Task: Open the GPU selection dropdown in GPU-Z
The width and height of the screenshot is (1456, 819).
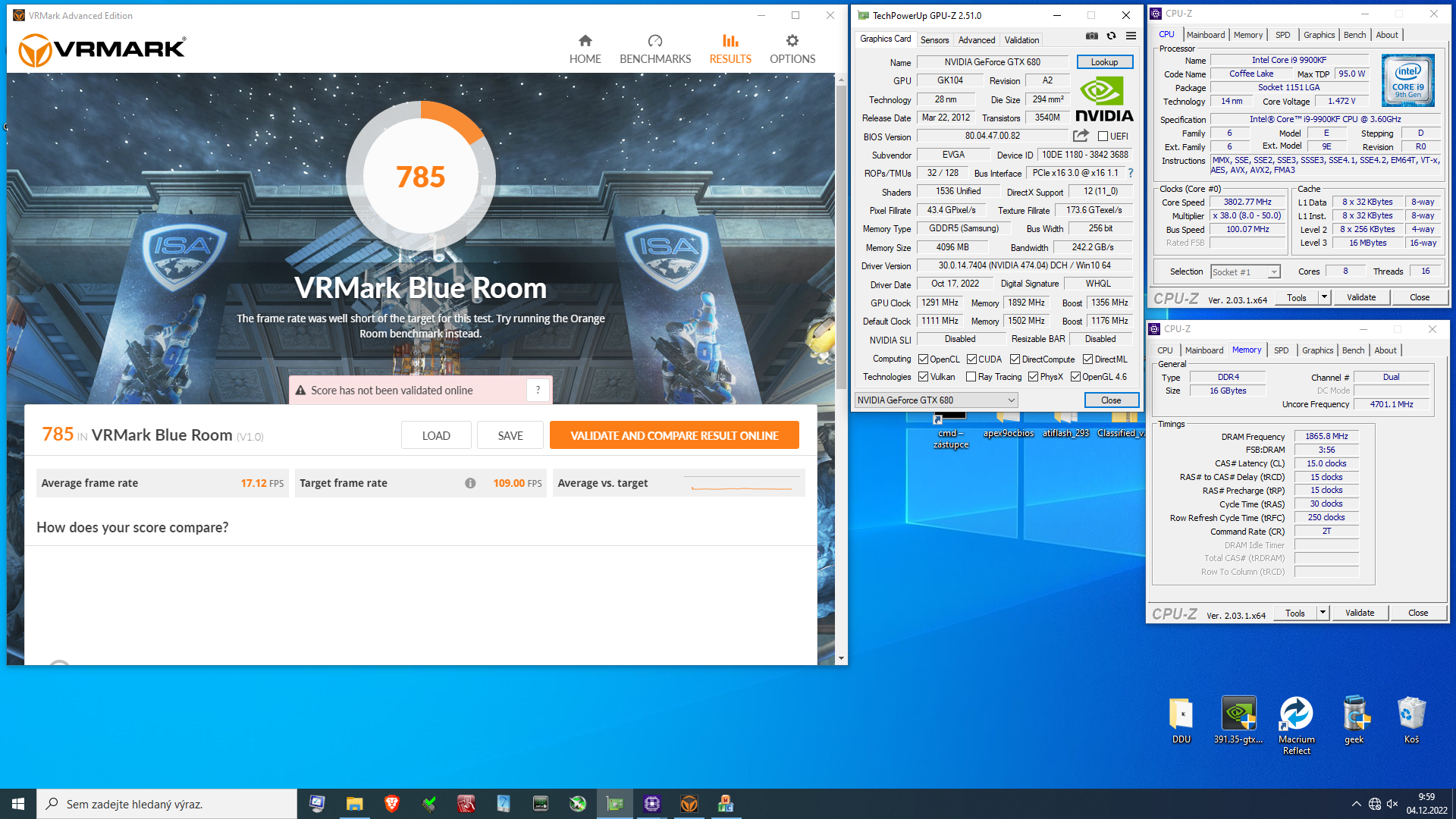Action: (936, 400)
